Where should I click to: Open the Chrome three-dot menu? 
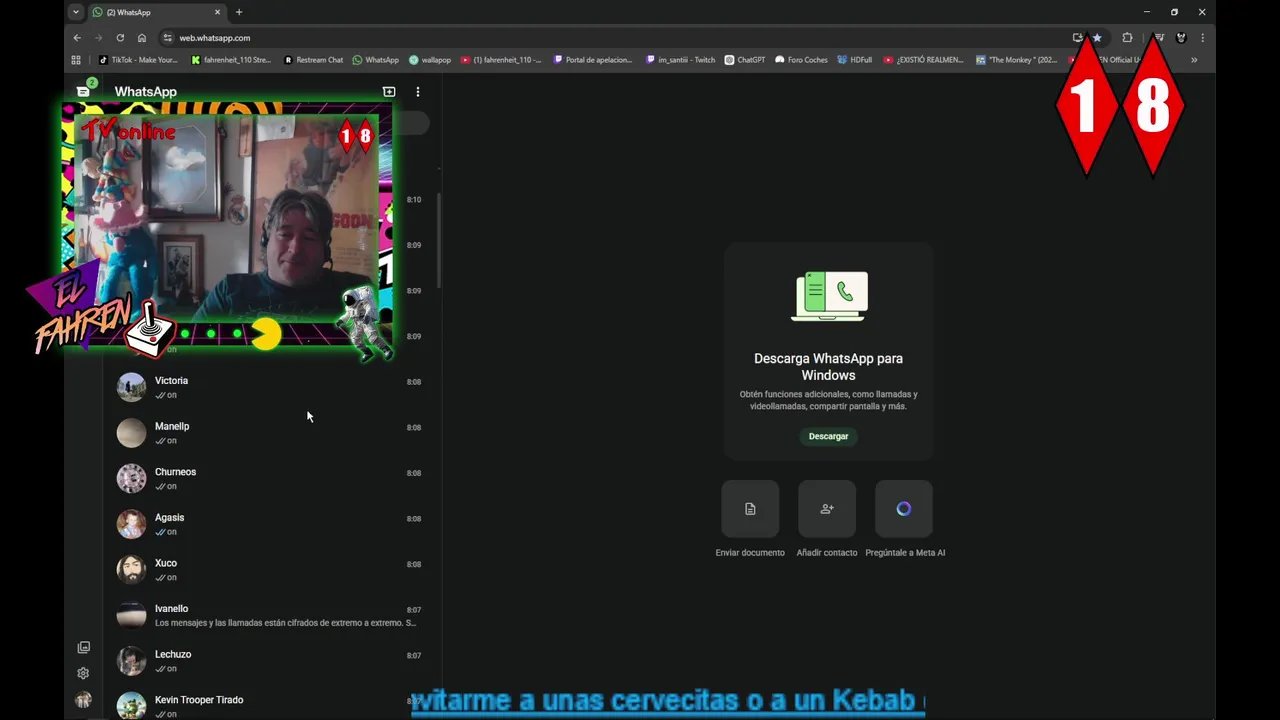pyautogui.click(x=1202, y=38)
